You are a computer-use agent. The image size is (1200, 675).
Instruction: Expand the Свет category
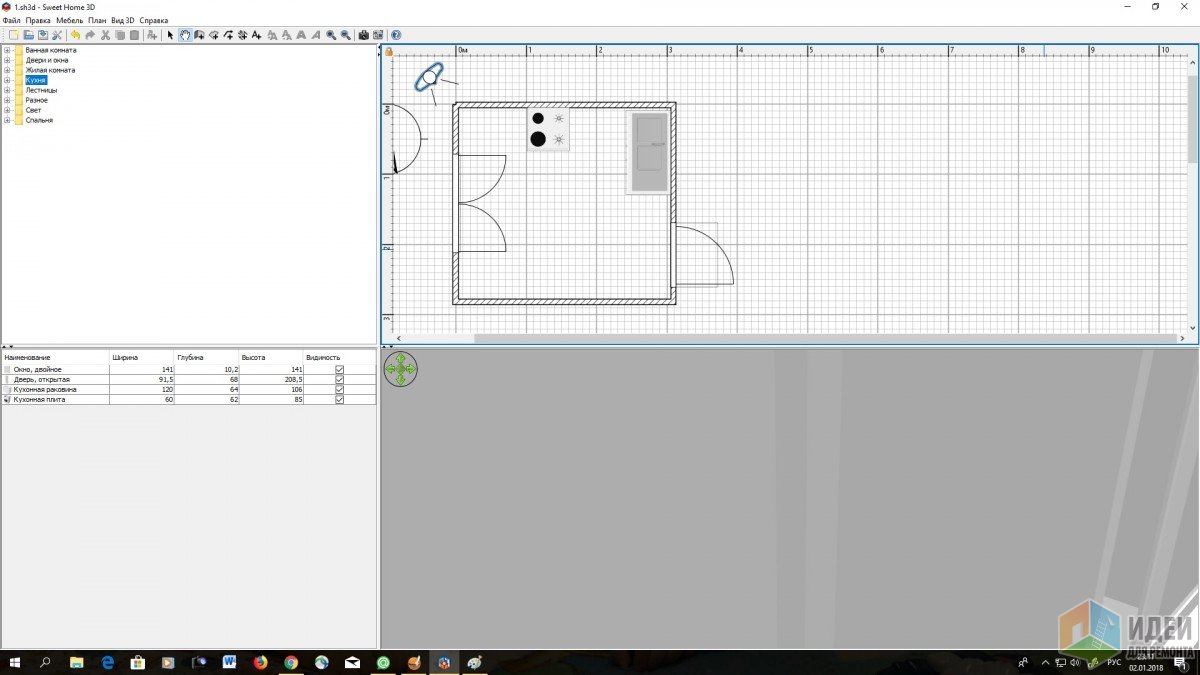point(7,110)
